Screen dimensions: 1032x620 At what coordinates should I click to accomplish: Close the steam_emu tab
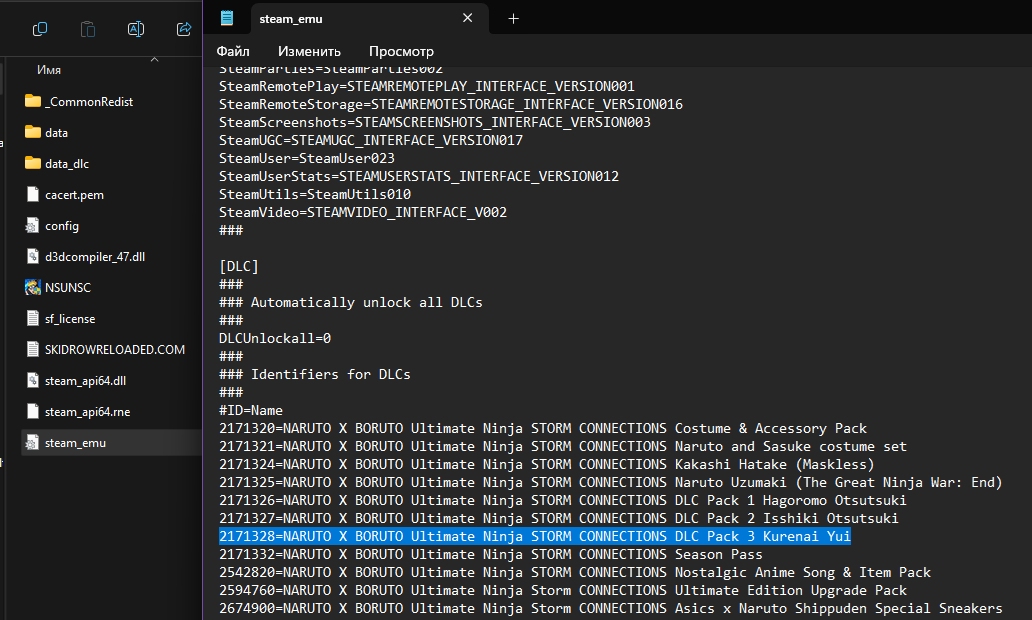467,18
